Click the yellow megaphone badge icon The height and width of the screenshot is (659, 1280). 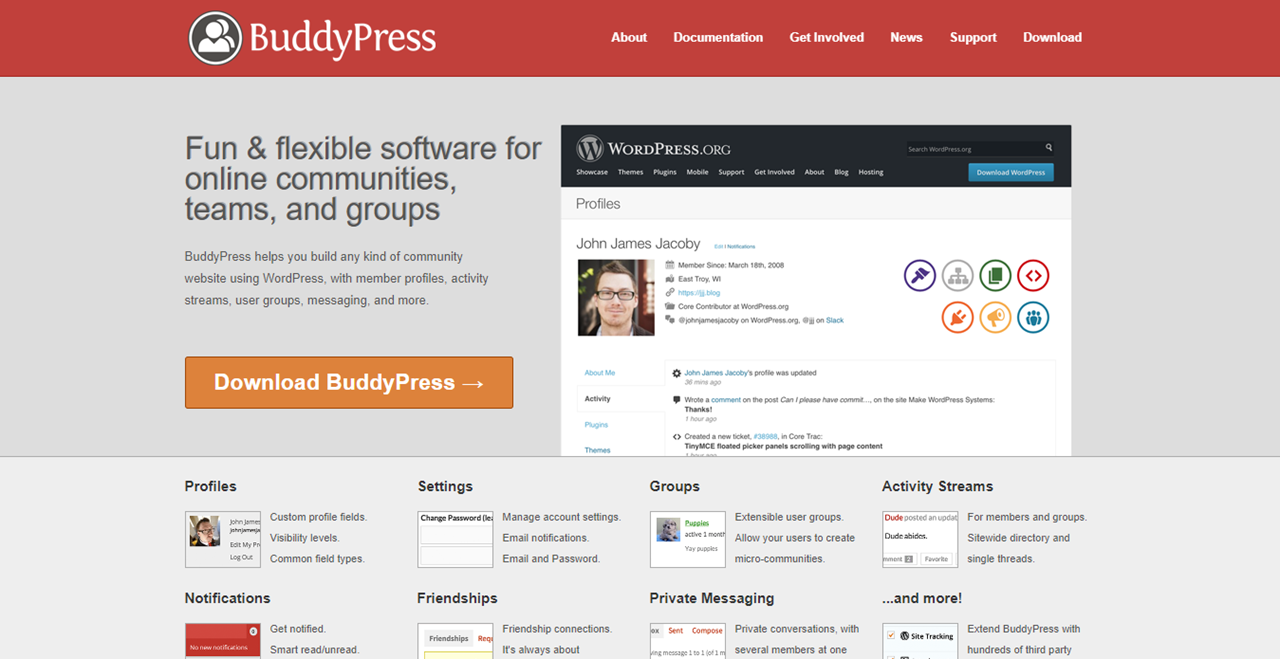tap(995, 318)
